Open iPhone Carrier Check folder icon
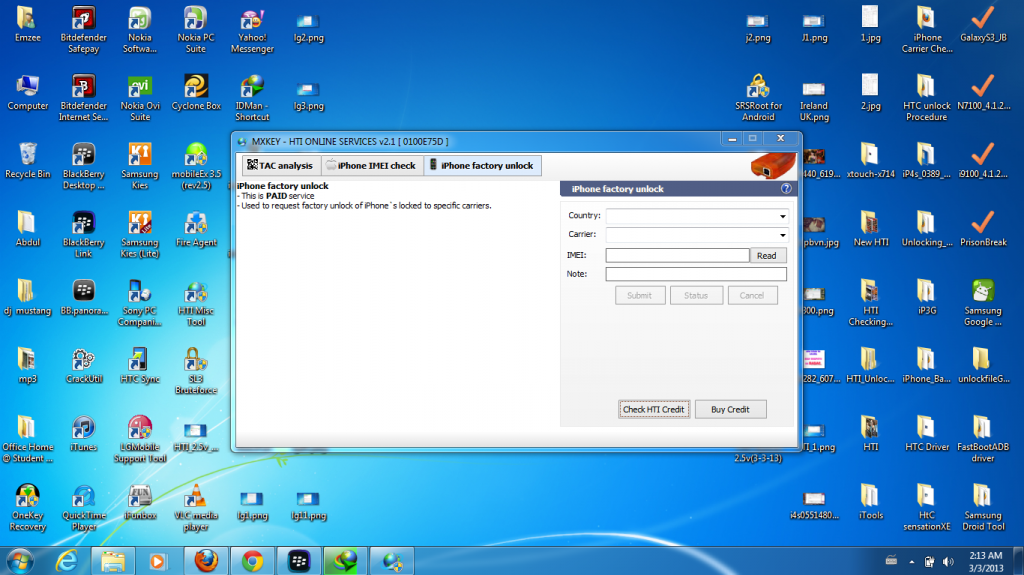 [927, 30]
